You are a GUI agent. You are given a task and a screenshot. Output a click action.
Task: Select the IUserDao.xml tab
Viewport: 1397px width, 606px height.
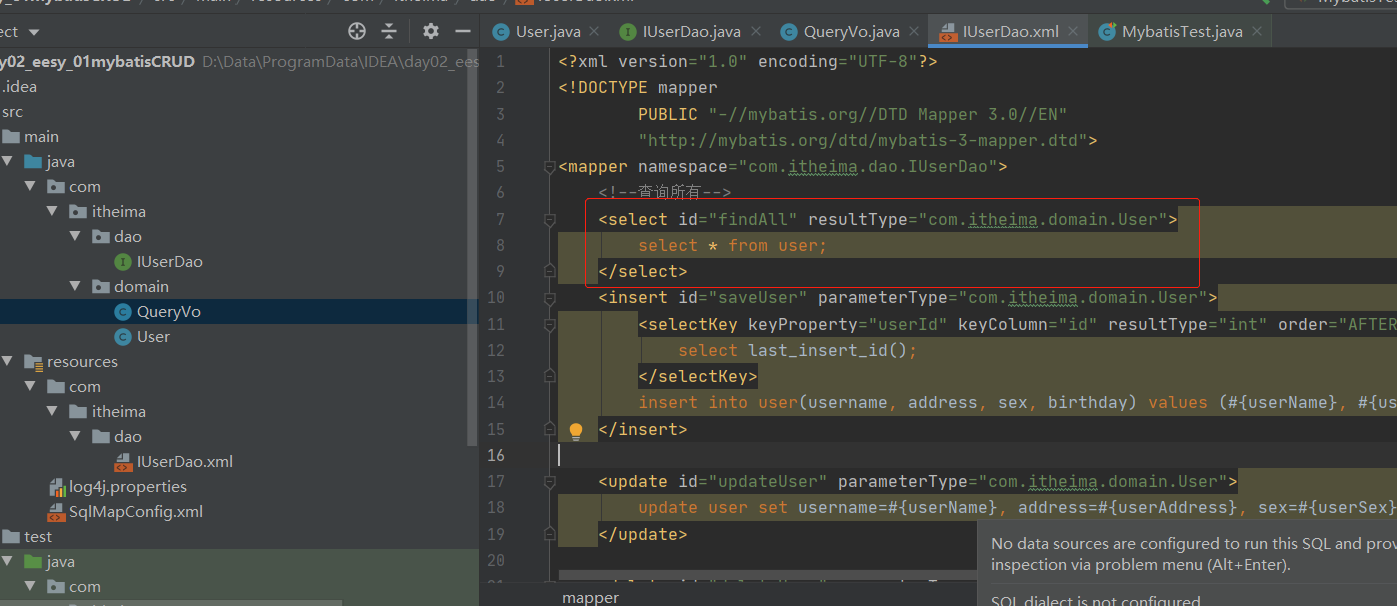coord(1009,32)
